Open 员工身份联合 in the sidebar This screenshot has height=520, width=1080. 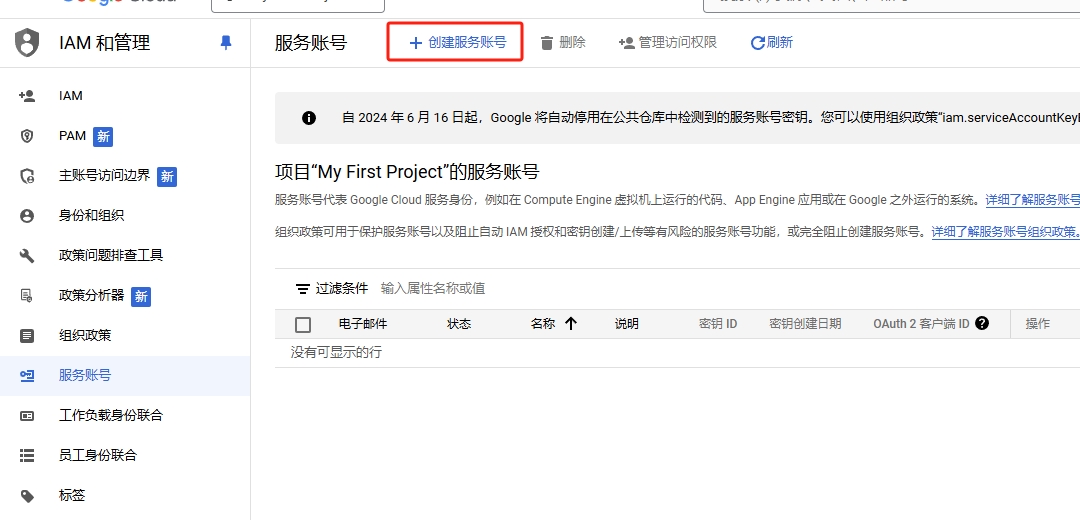click(x=98, y=455)
